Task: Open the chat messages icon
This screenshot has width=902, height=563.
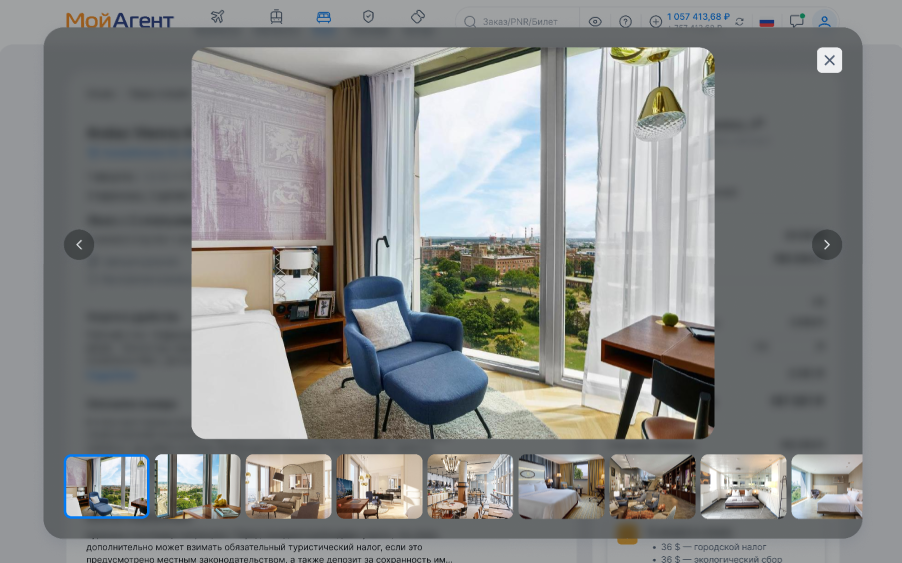Action: 796,21
